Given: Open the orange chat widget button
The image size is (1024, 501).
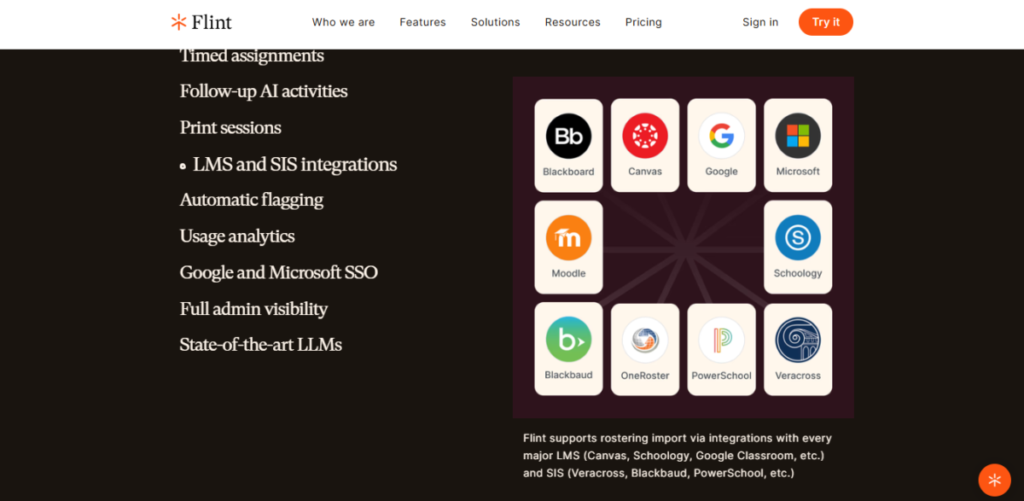Looking at the screenshot, I should pos(994,480).
